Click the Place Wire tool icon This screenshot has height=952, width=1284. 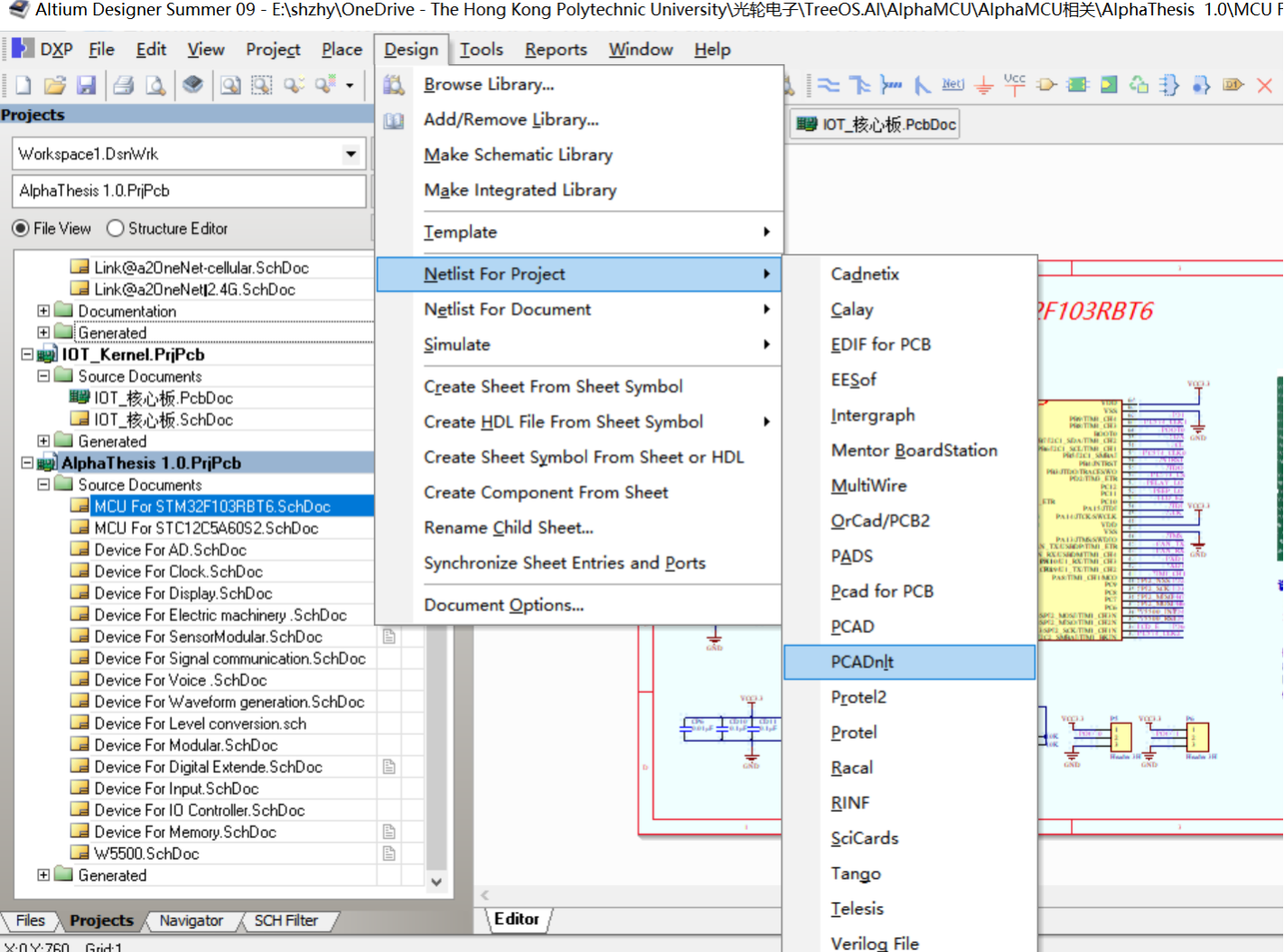point(829,85)
